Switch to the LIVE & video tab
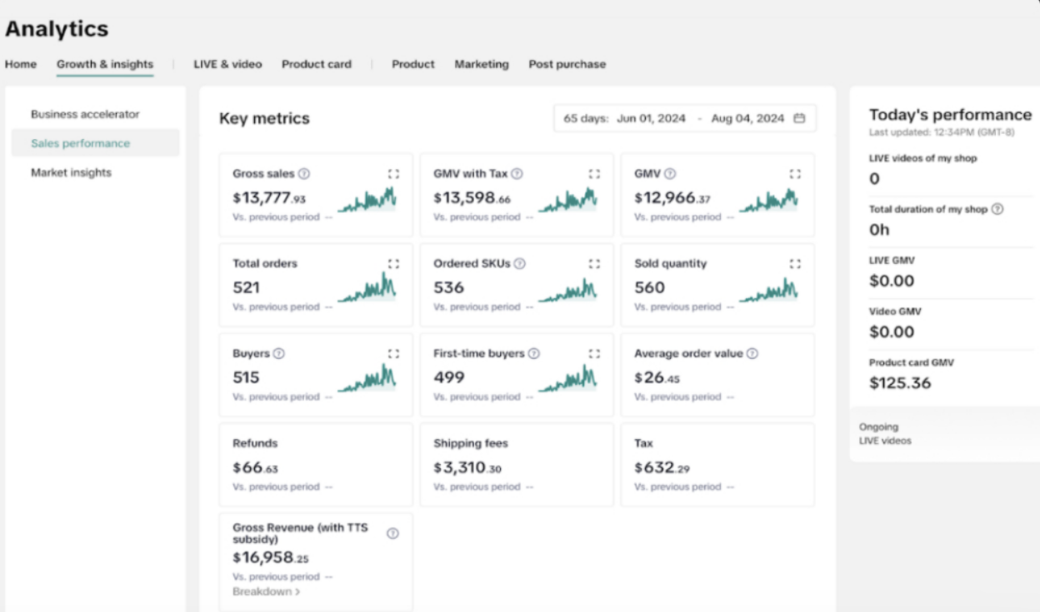 227,64
